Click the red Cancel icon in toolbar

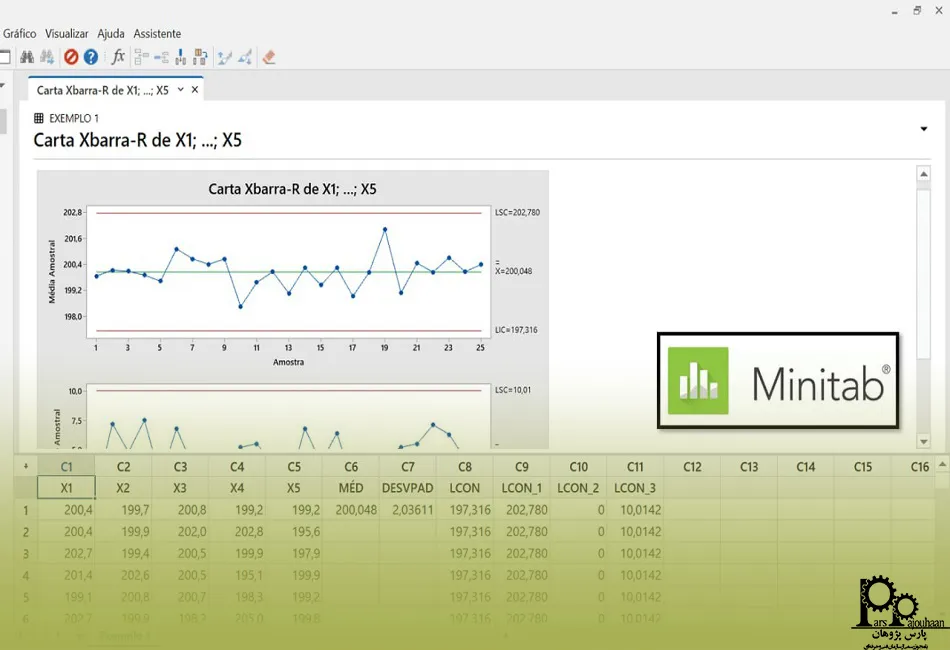[71, 57]
